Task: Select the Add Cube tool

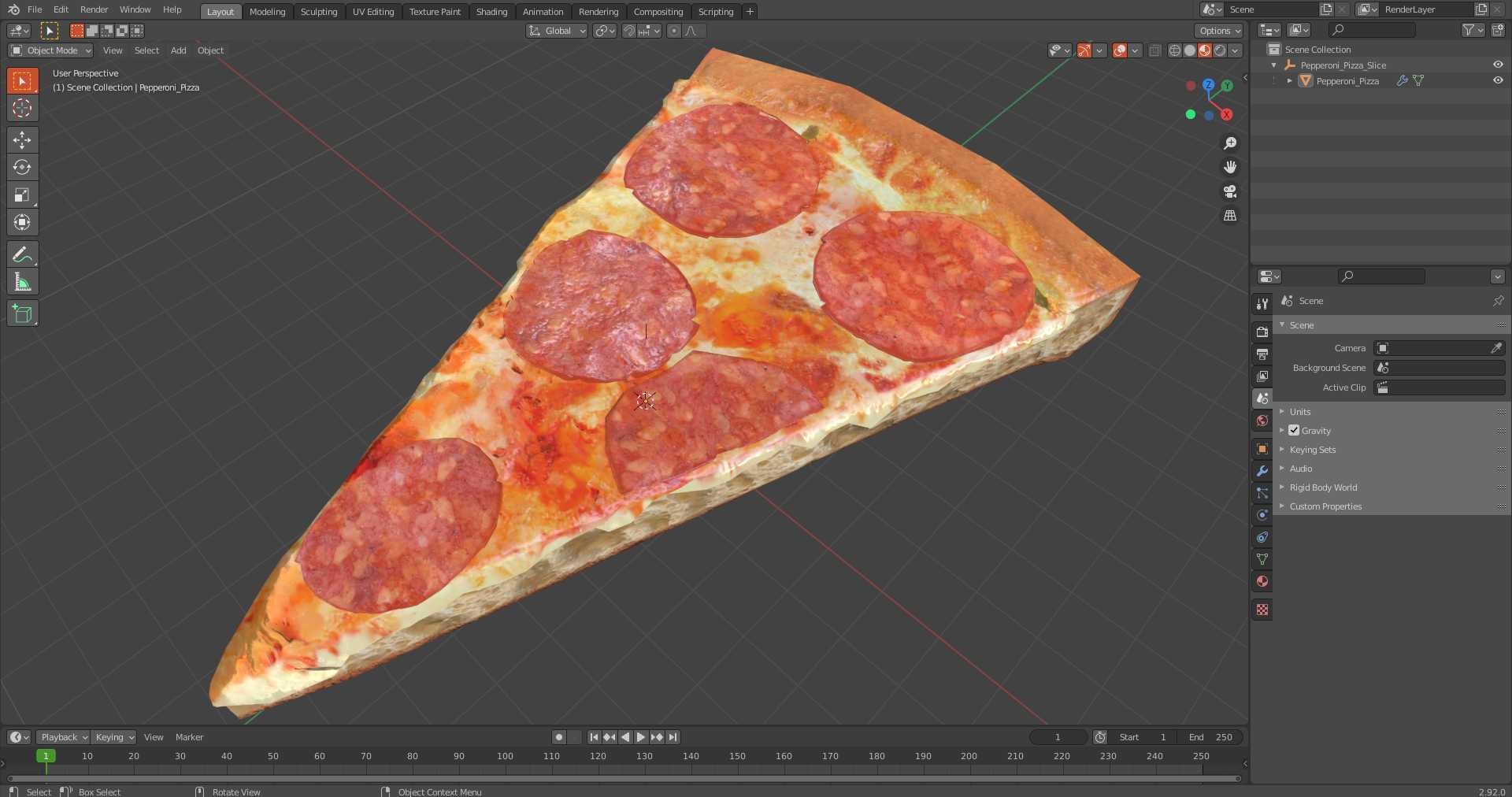Action: coord(22,313)
